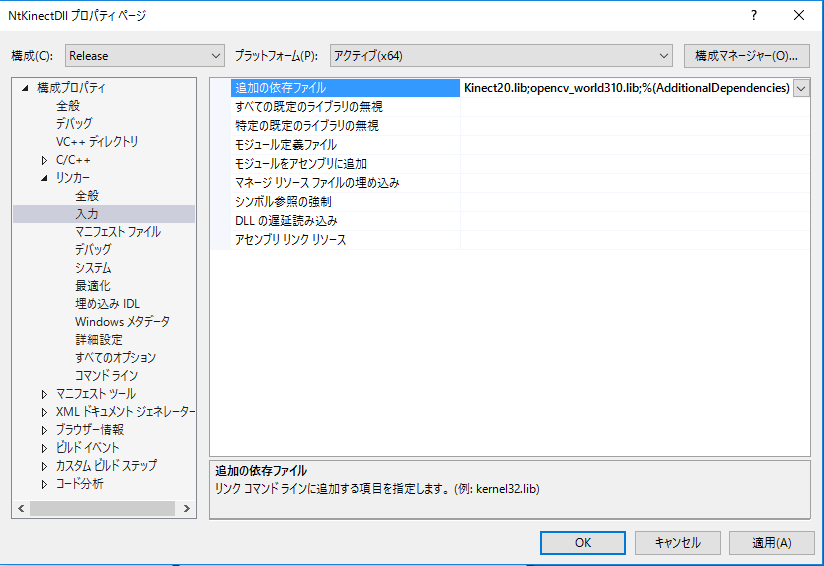The image size is (824, 566).
Task: Click the help question mark icon
Action: pos(753,15)
